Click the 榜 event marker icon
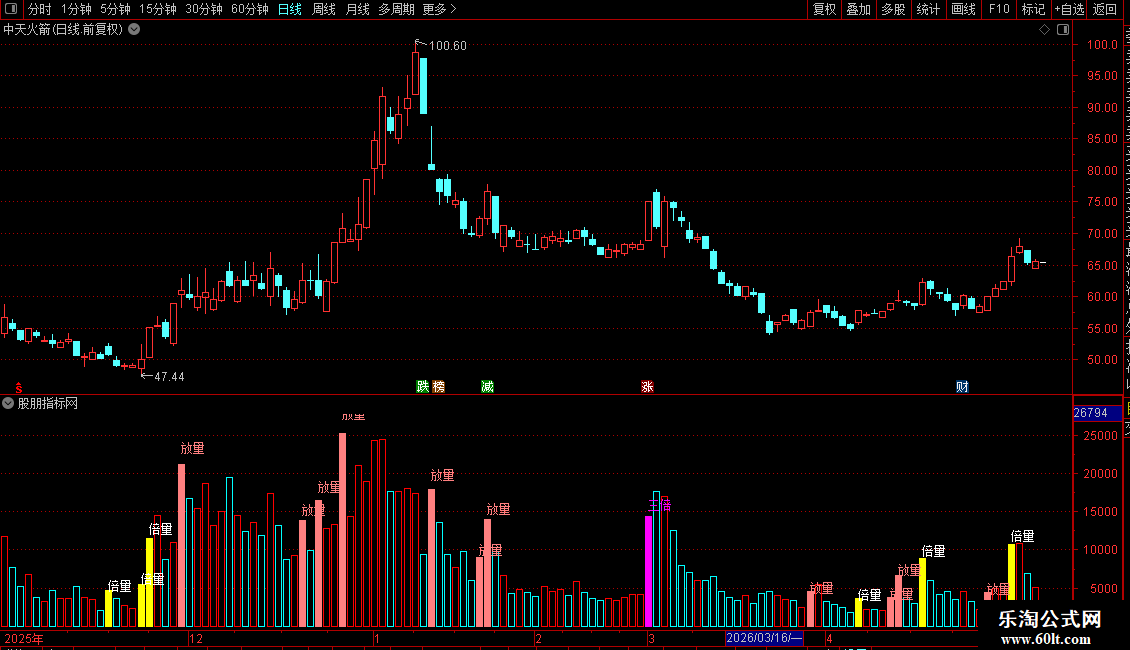1130x650 pixels. click(438, 387)
